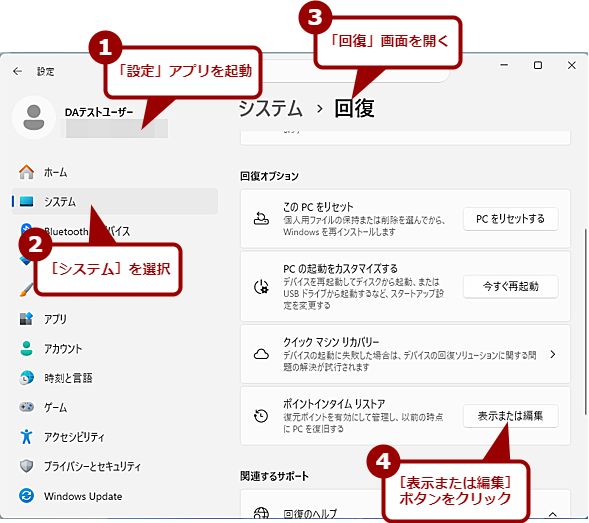Click the back arrow beside 設定
589x523 pixels.
pos(17,71)
